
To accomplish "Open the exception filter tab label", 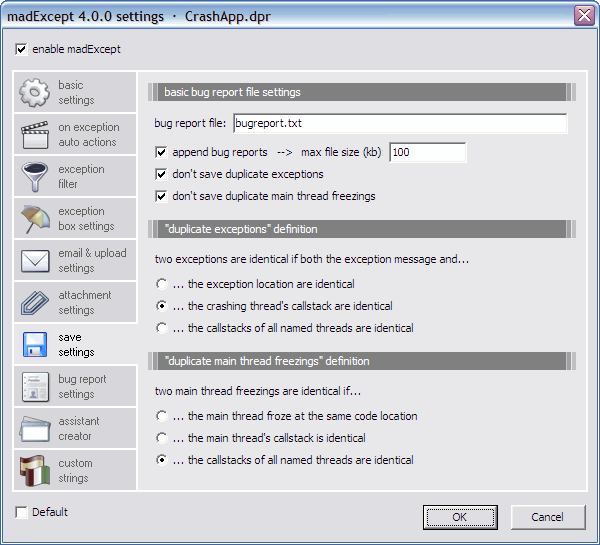I will [81, 176].
